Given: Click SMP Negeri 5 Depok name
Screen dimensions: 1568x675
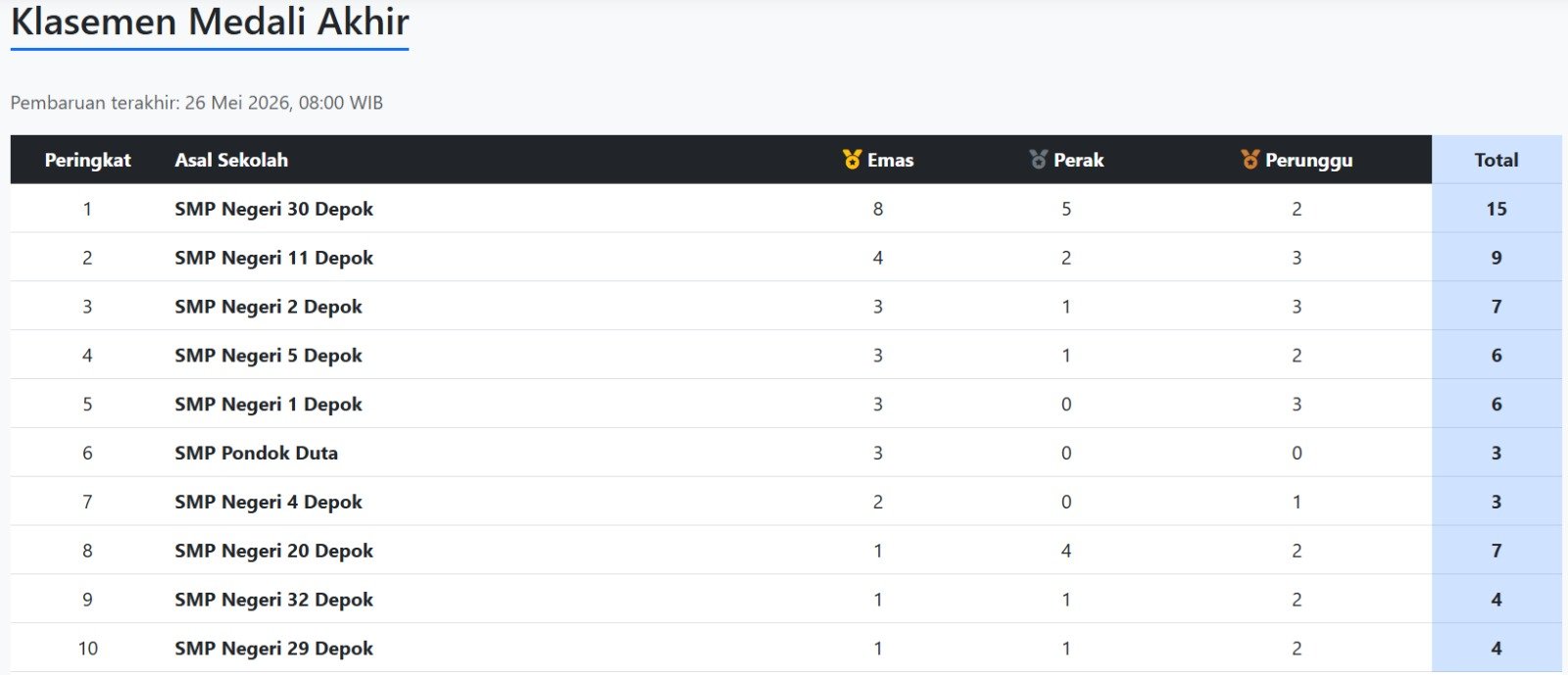Looking at the screenshot, I should pyautogui.click(x=269, y=356).
